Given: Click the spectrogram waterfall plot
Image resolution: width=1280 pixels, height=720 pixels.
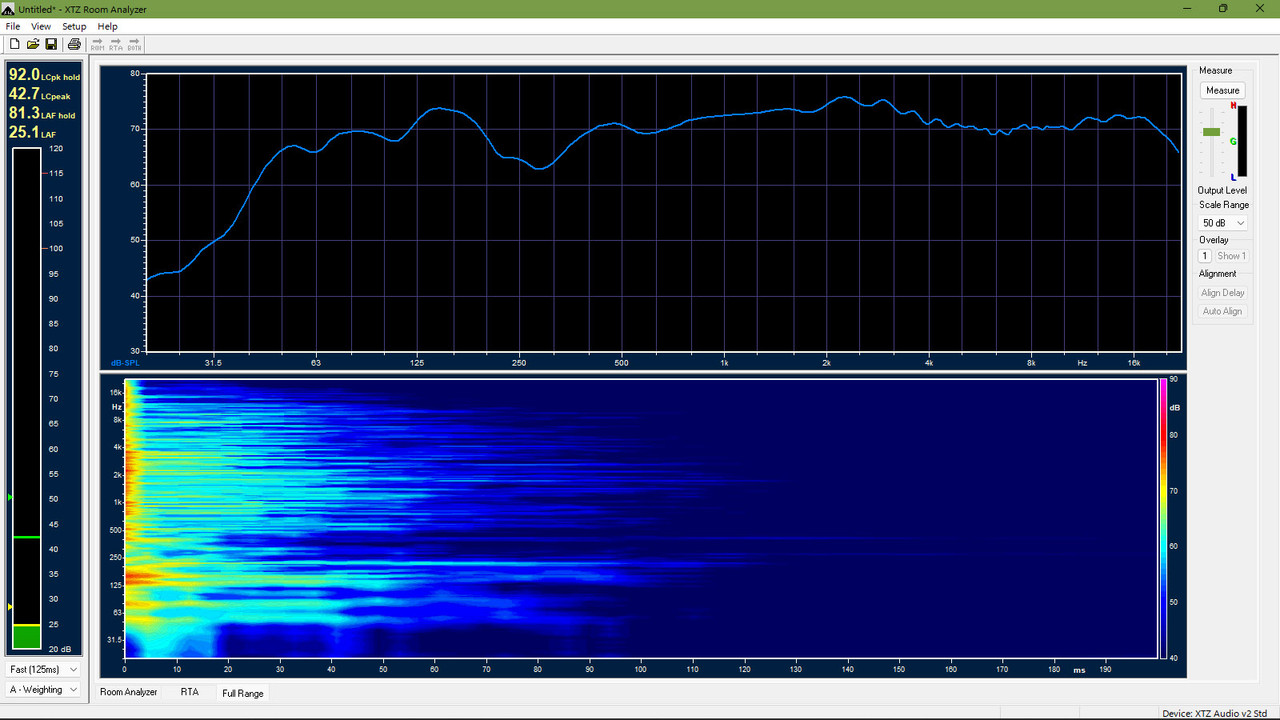Looking at the screenshot, I should pos(639,518).
